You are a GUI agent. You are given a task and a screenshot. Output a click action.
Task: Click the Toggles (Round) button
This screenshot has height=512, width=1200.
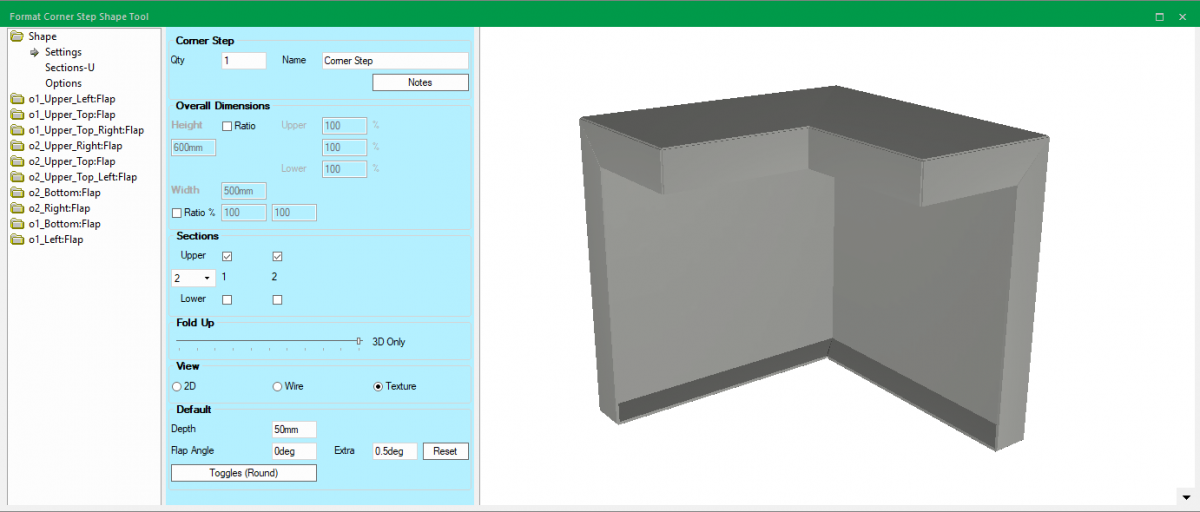244,473
